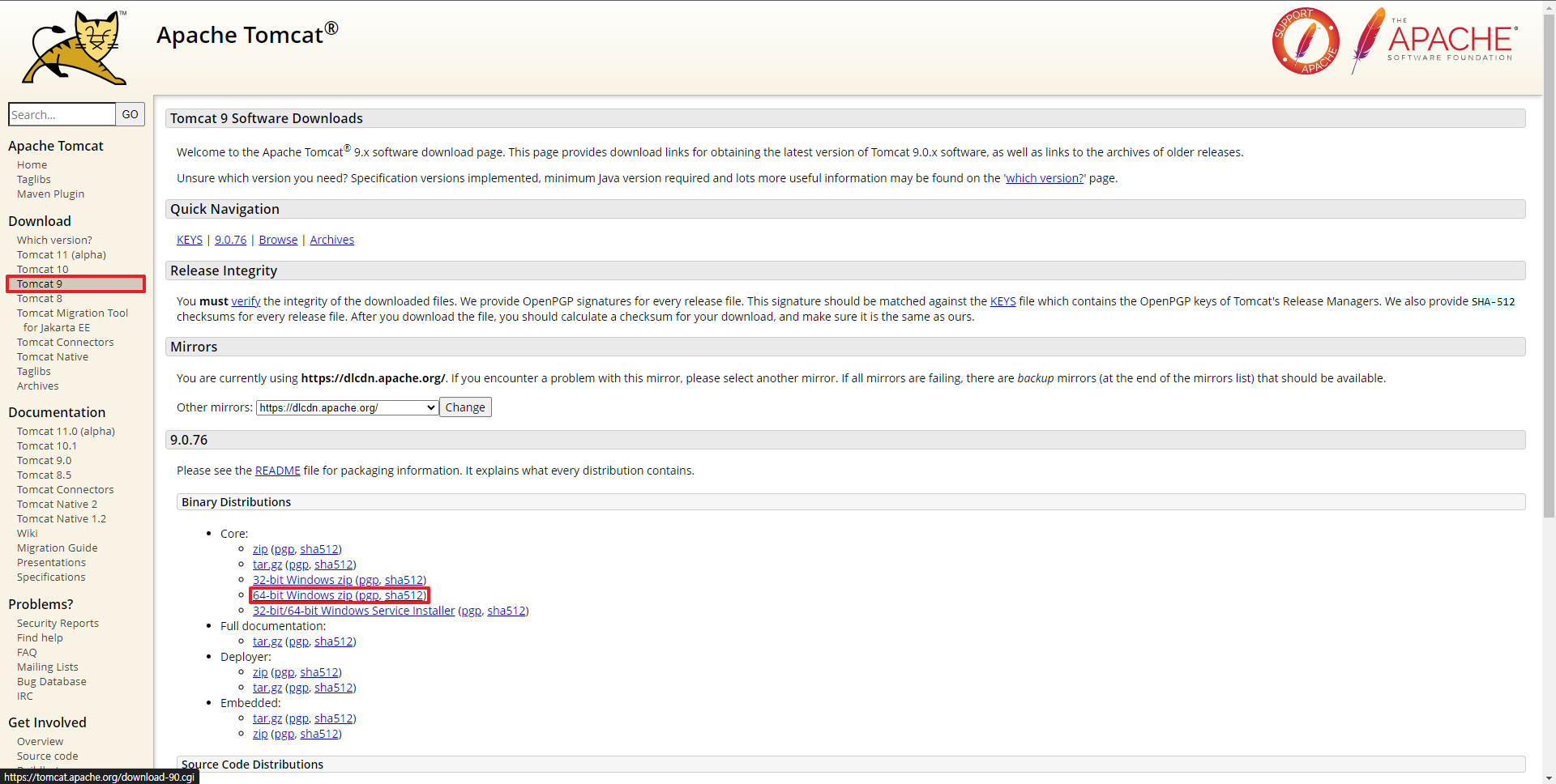Viewport: 1556px width, 784px height.
Task: Open Tomcat Connectors under Download
Action: tap(66, 342)
